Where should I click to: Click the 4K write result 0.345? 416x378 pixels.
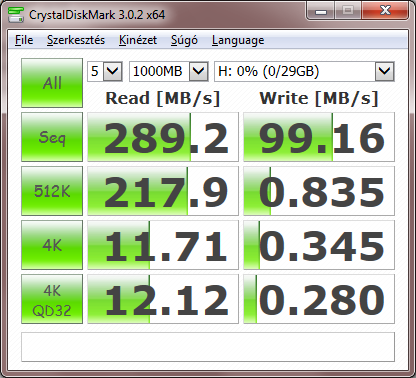319,245
